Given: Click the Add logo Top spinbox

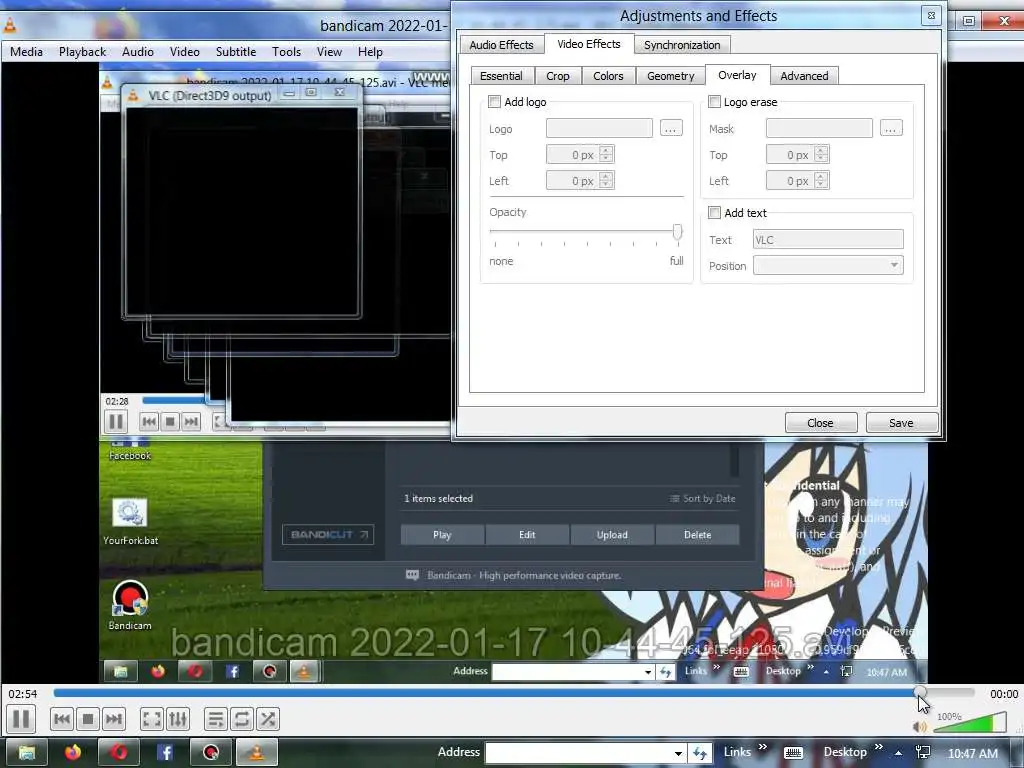Looking at the screenshot, I should pos(580,154).
